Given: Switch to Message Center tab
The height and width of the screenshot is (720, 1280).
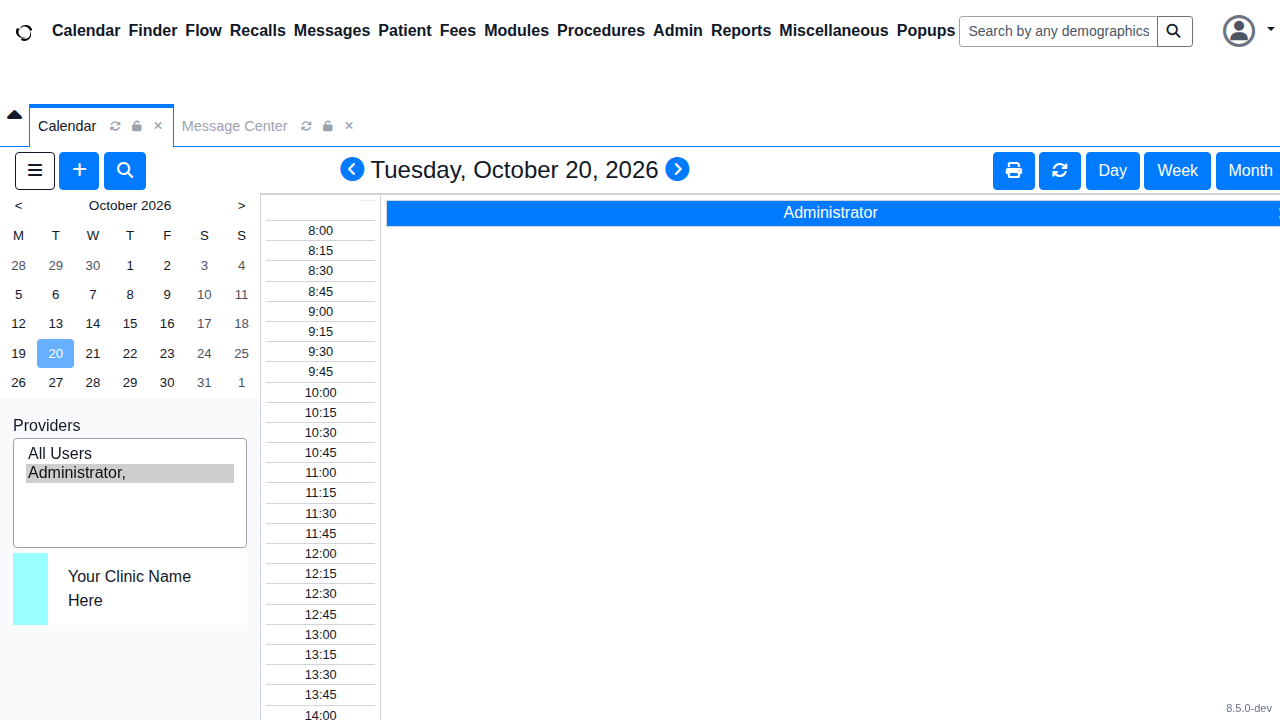Looking at the screenshot, I should click(235, 126).
